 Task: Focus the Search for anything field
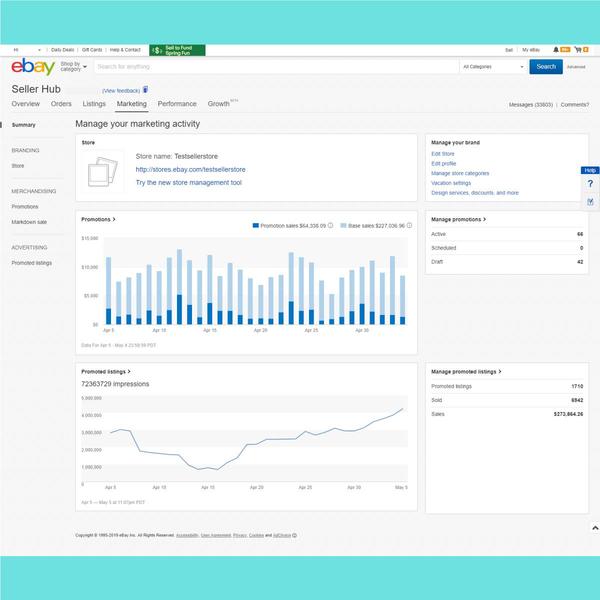[x=276, y=67]
